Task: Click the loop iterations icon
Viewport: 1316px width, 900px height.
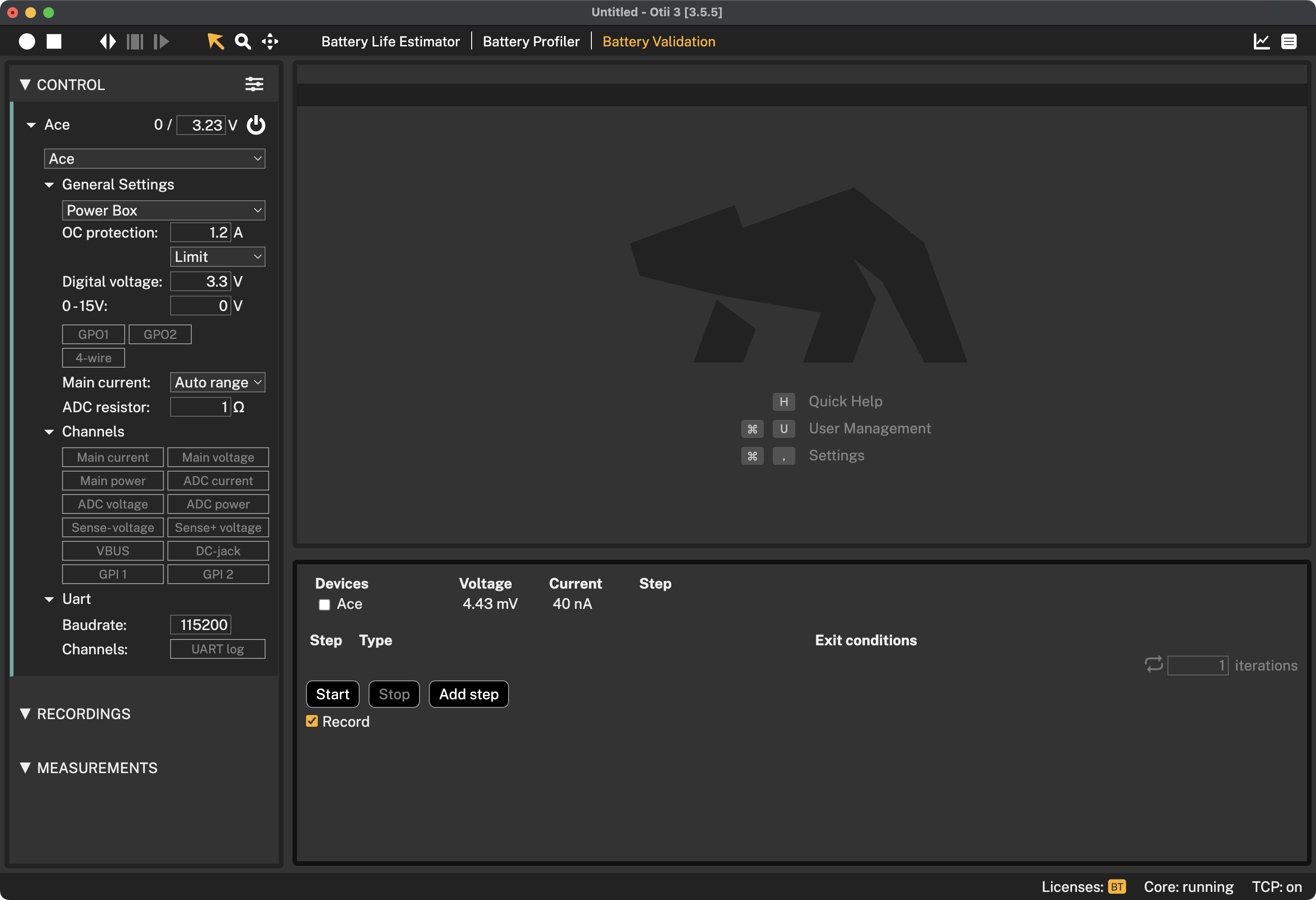Action: (1154, 664)
